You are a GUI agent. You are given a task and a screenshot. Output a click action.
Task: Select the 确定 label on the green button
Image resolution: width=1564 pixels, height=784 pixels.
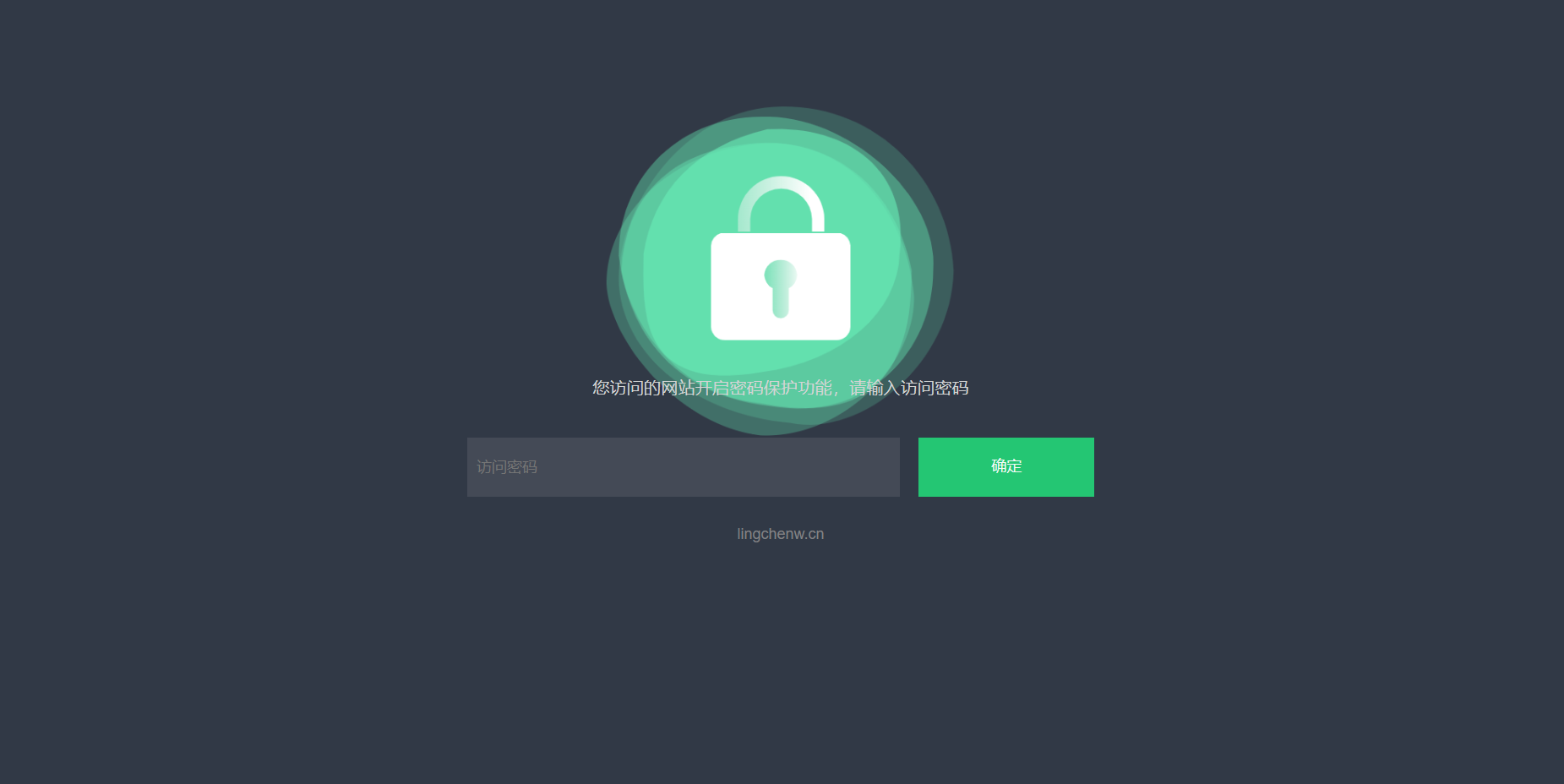pos(1006,466)
